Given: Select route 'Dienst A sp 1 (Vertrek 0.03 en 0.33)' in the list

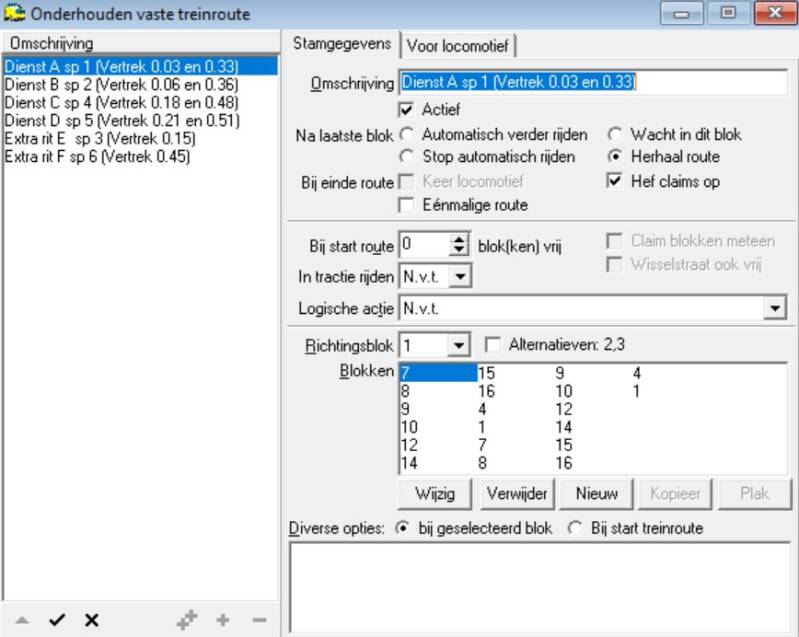Looking at the screenshot, I should point(141,66).
